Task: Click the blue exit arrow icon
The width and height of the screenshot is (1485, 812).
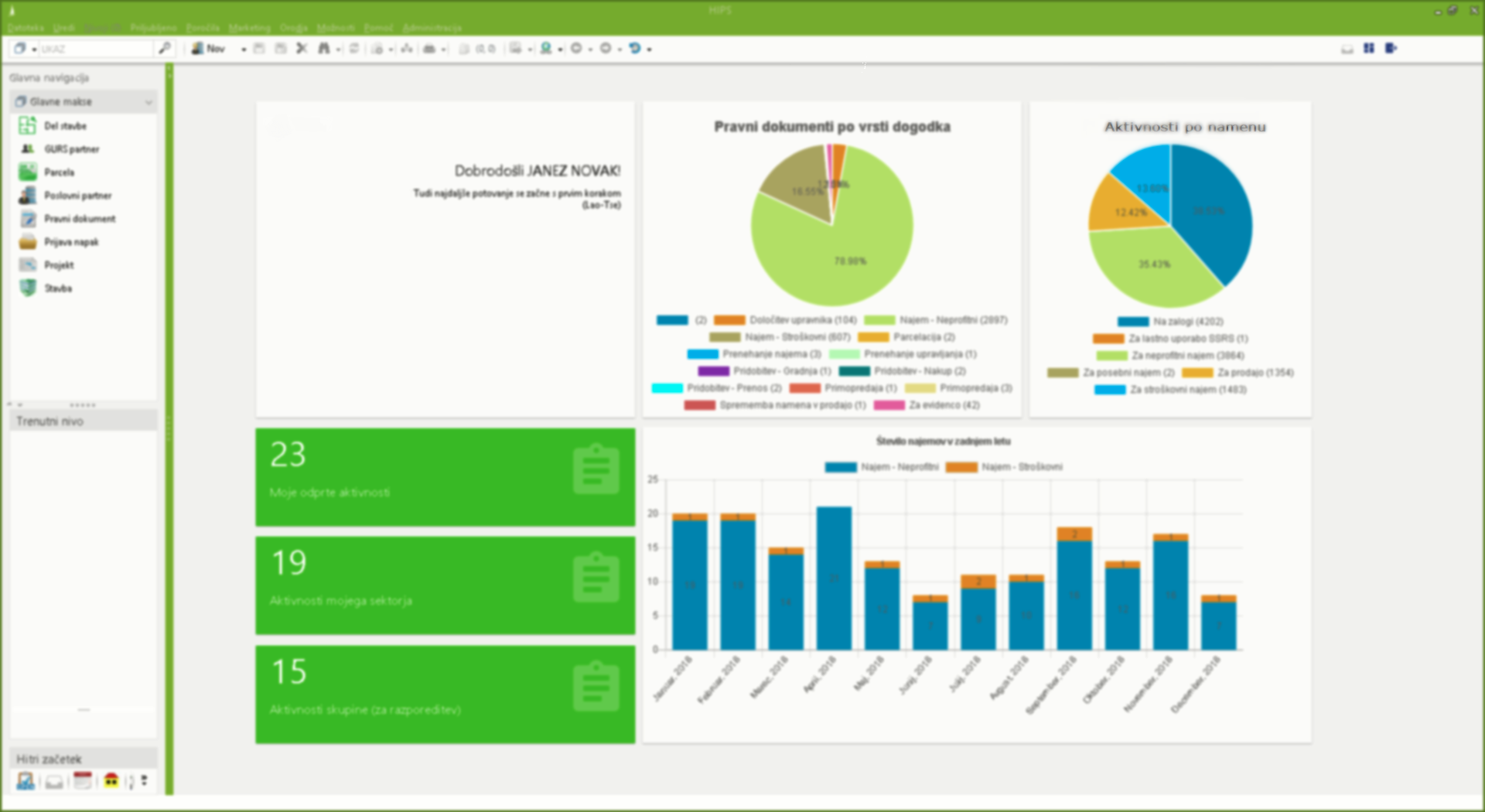Action: coord(1391,48)
